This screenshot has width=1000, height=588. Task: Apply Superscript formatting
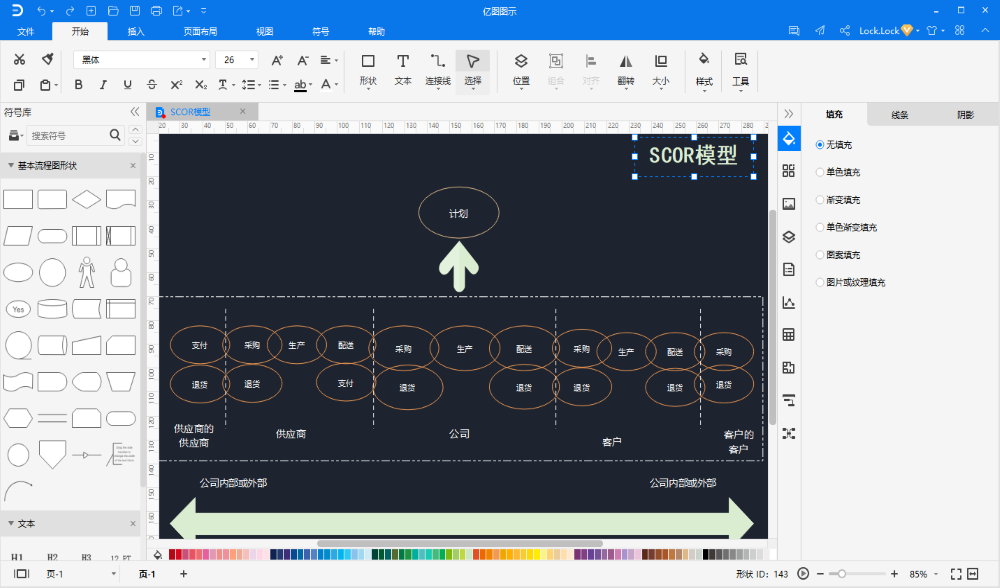(177, 85)
